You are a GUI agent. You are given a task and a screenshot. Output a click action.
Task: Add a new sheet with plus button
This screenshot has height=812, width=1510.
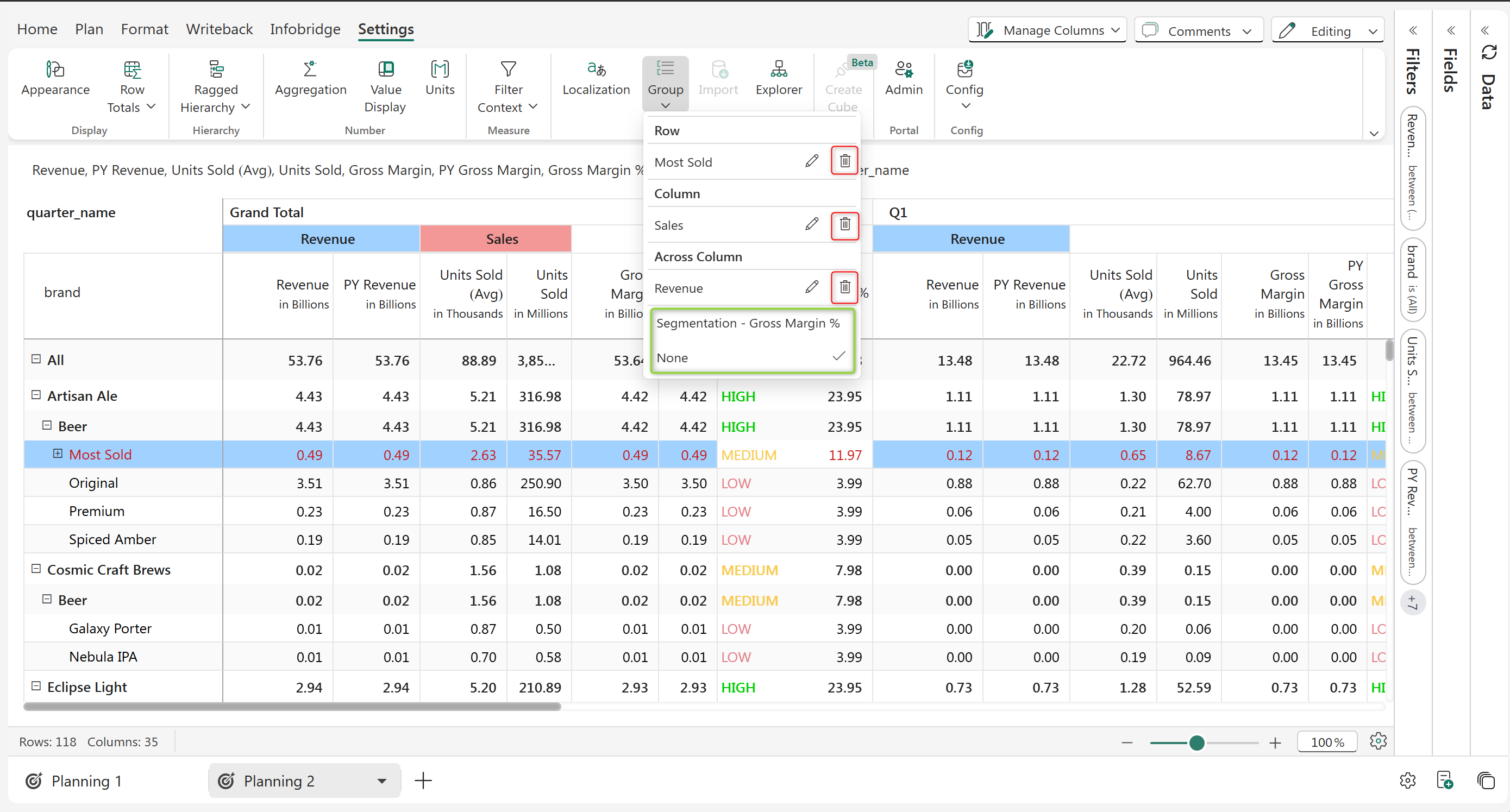pos(423,780)
